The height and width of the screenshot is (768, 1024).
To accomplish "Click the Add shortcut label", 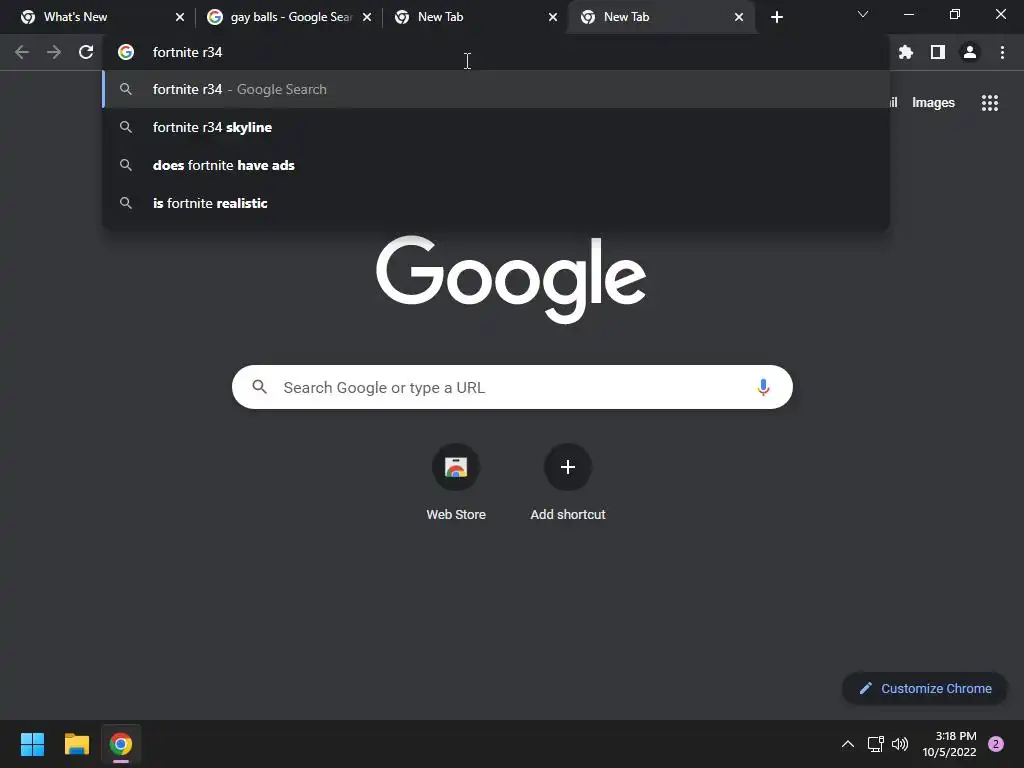I will click(x=568, y=515).
